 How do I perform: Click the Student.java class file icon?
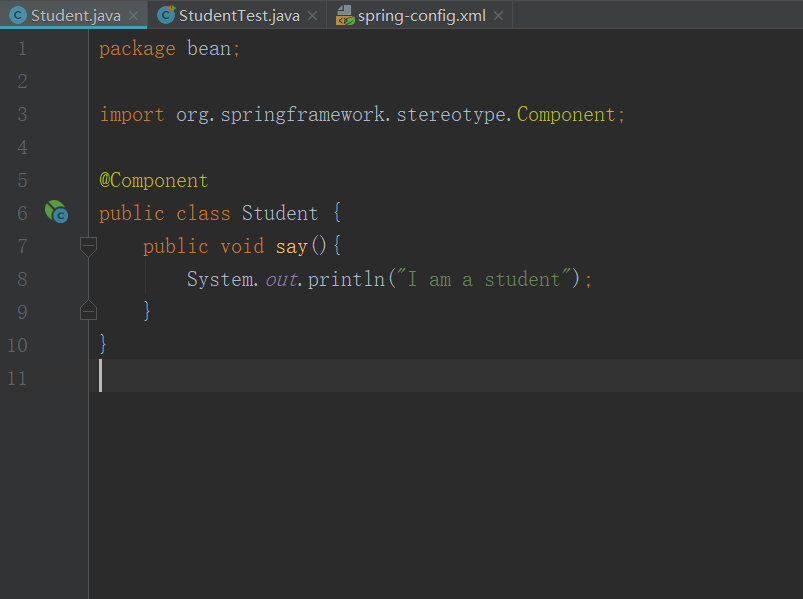[18, 15]
